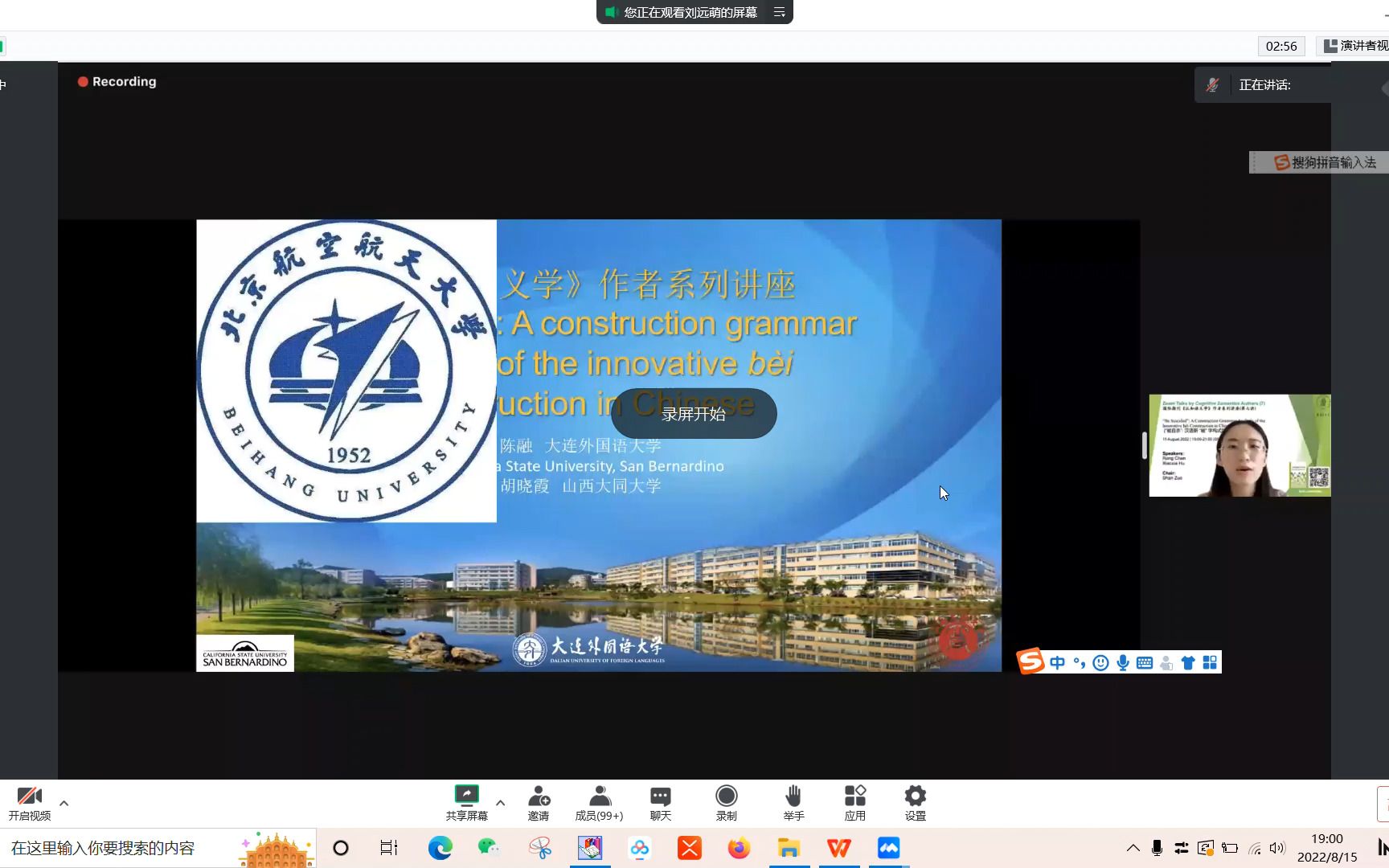Screen dimensions: 1389x868
Task: Open the 聊天 chat panel
Action: (661, 803)
